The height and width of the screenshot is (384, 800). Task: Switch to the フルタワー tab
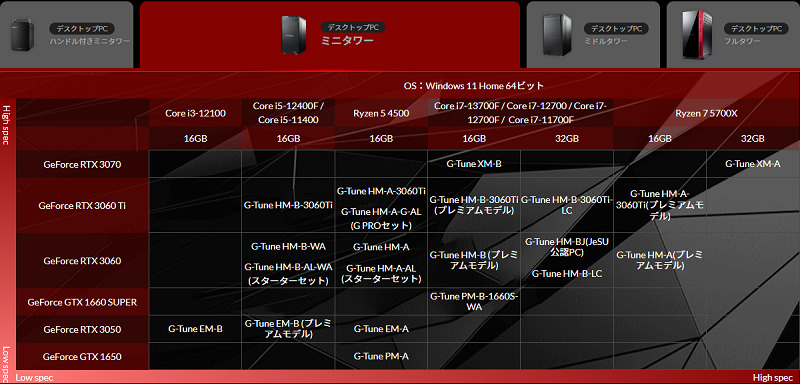(x=733, y=34)
